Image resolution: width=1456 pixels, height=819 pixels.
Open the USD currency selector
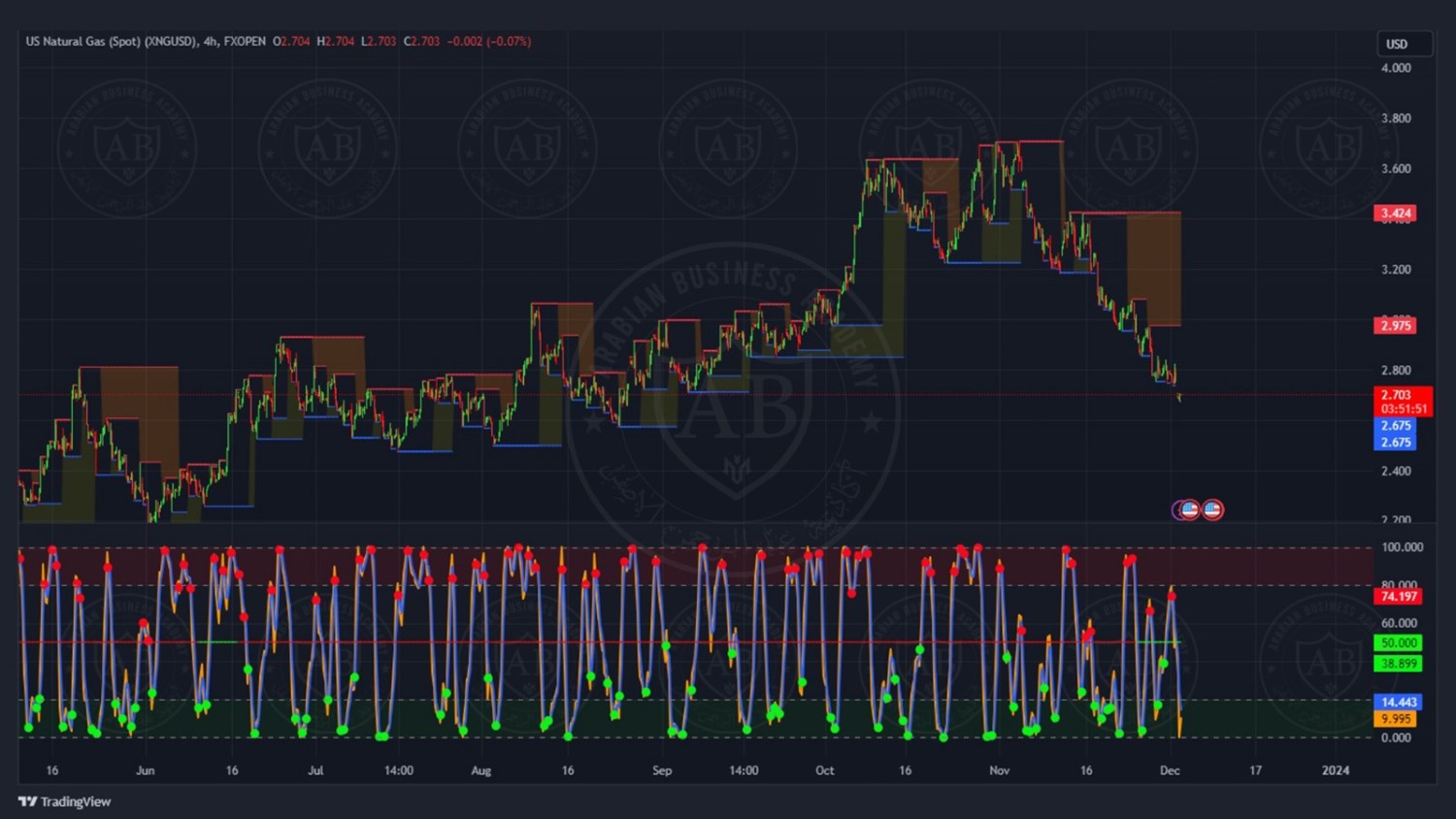coord(1404,44)
